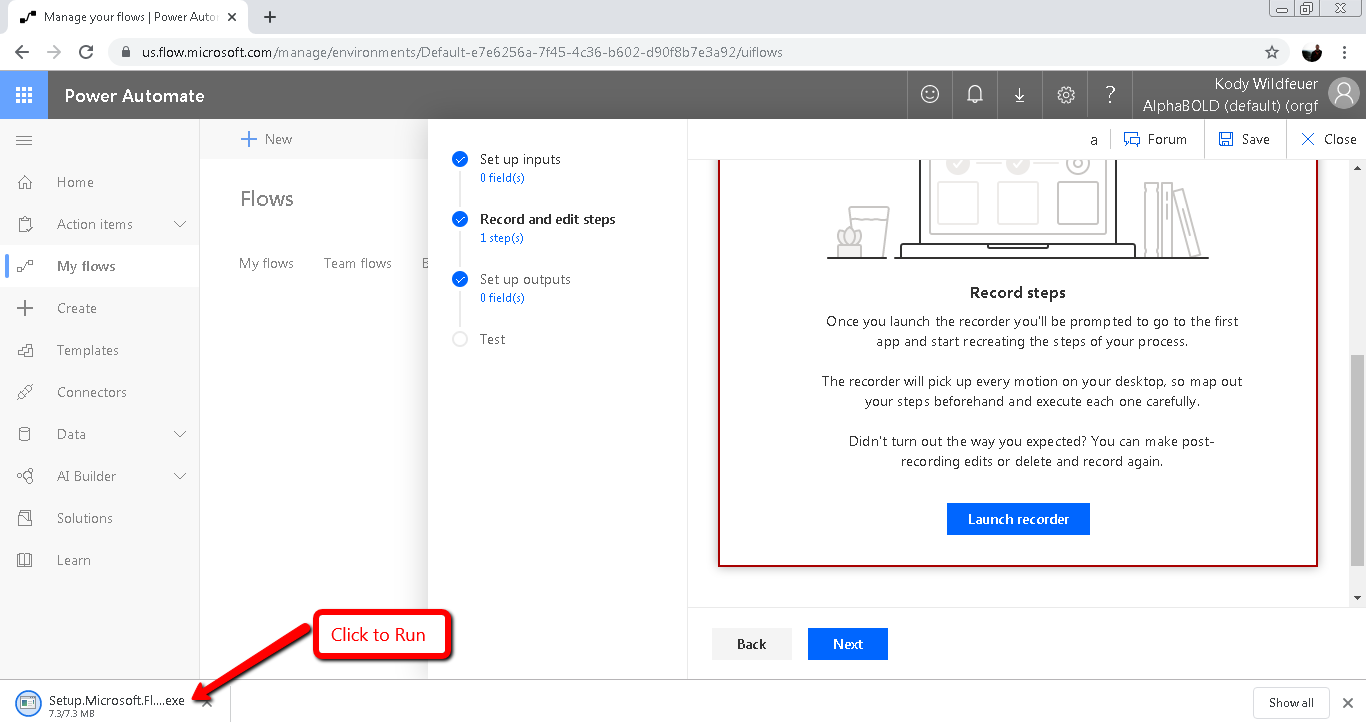Expand the Data chevron
1366x728 pixels.
point(180,434)
